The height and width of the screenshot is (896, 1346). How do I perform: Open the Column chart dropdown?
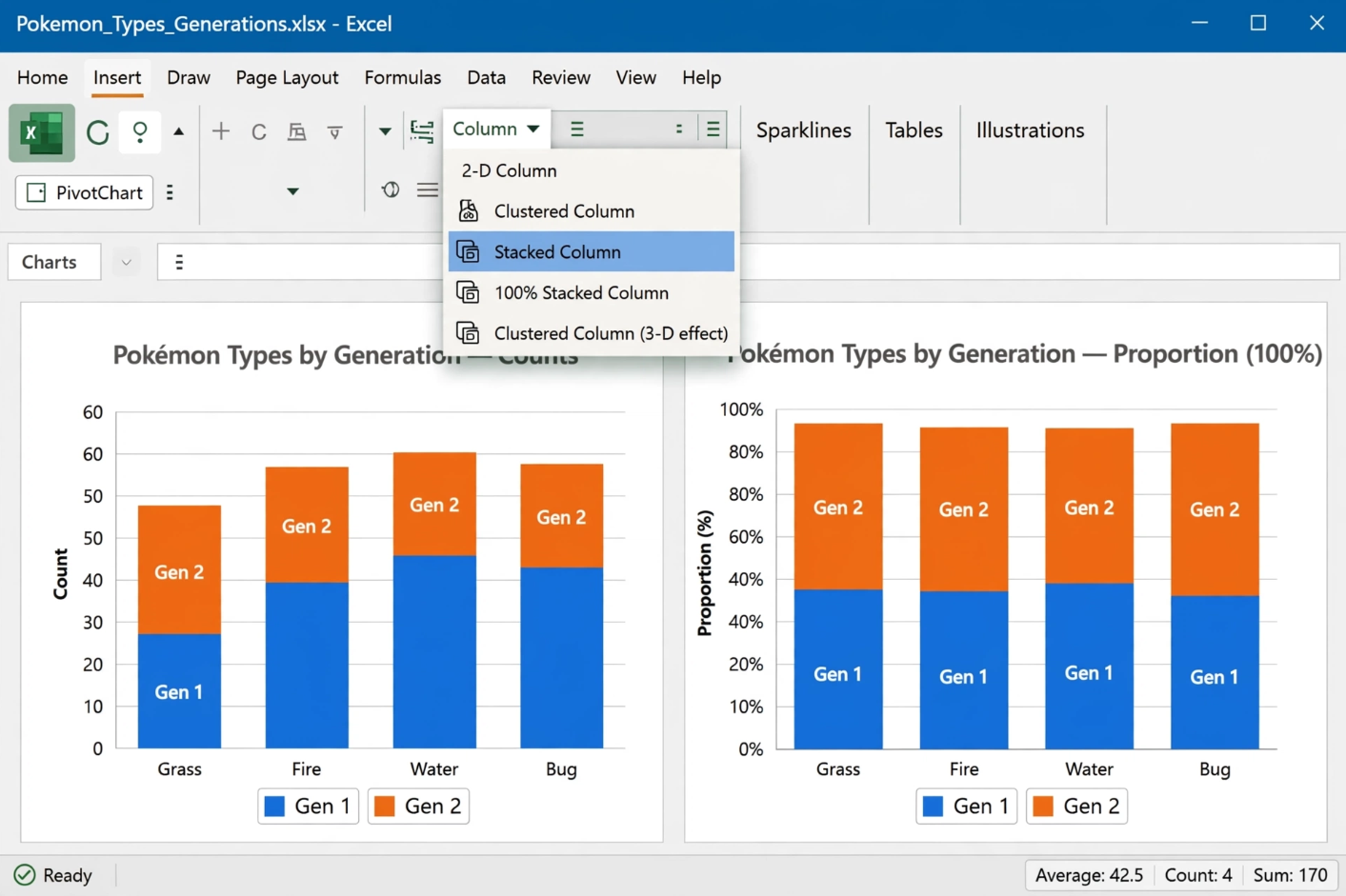click(x=496, y=129)
